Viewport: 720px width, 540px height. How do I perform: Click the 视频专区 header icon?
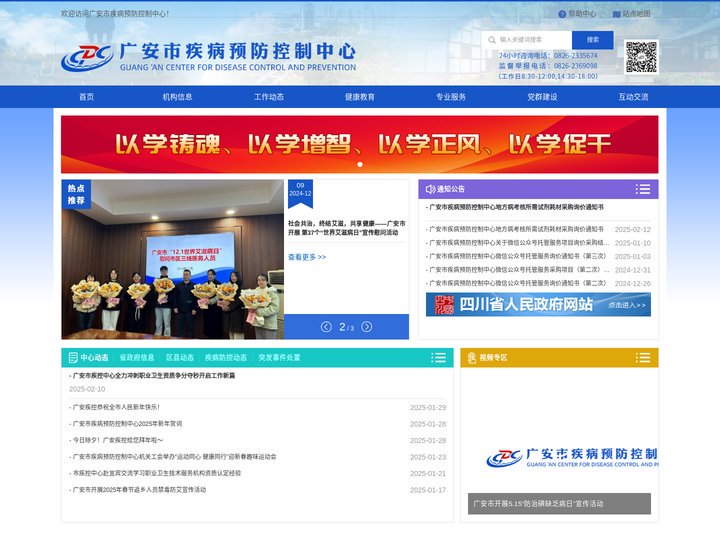472,358
